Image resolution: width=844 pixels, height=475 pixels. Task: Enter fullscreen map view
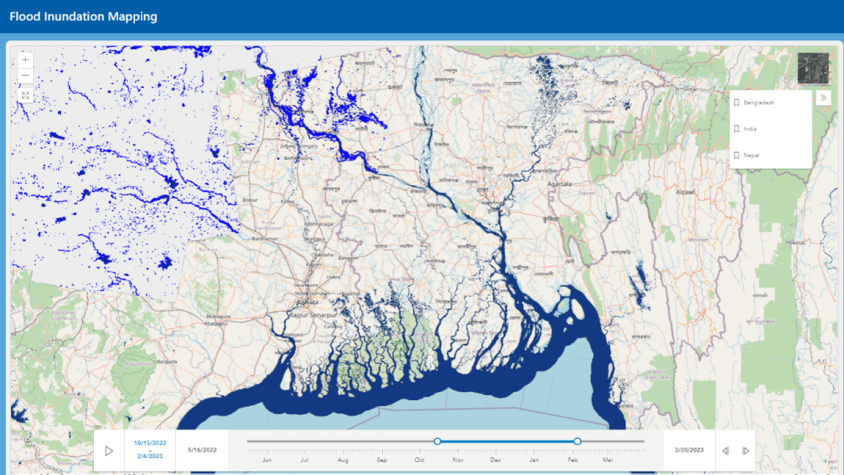coord(26,95)
